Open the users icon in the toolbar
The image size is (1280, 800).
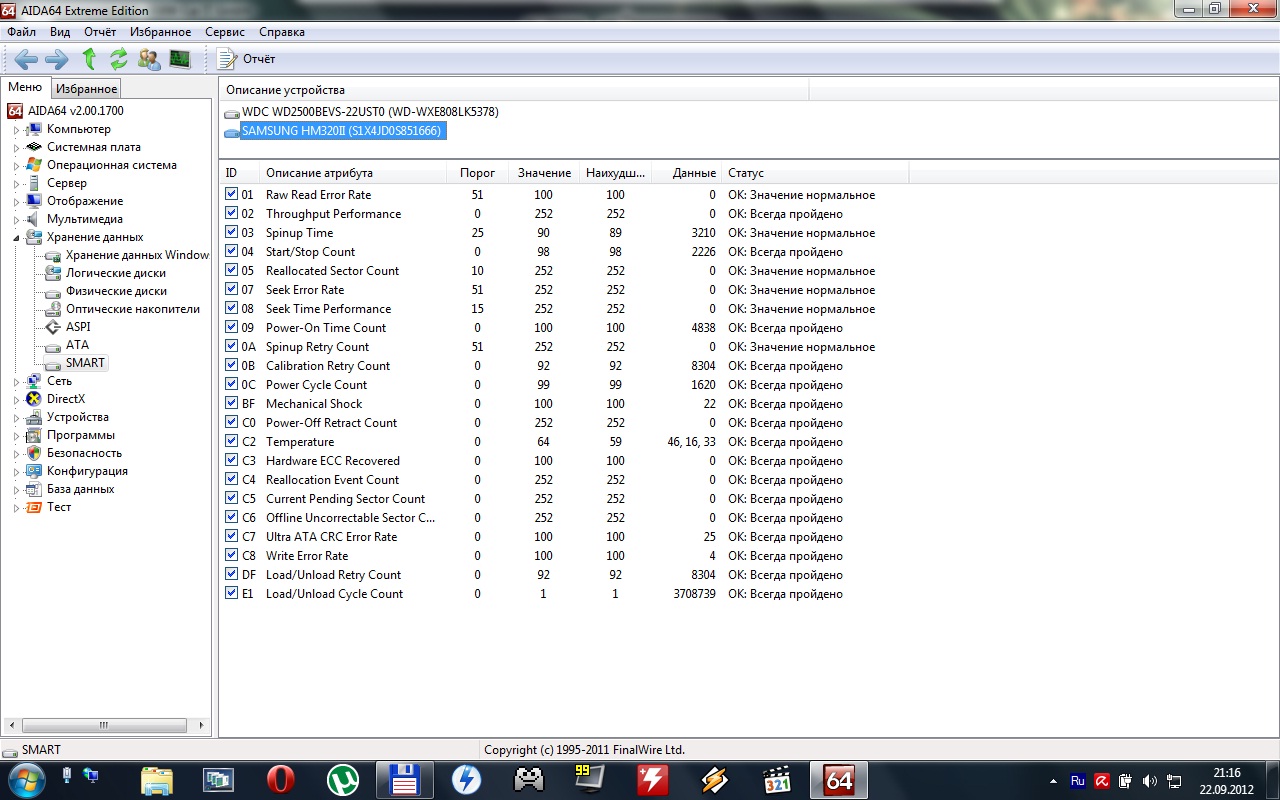point(149,59)
